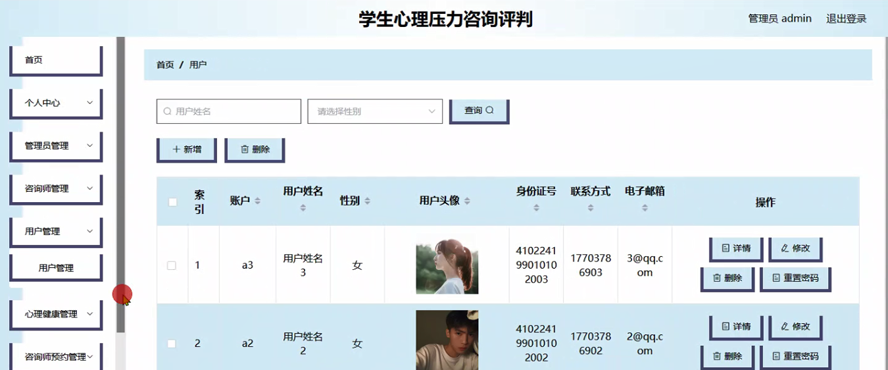Screen dimensions: 888x370
Task: Click 管理员 admin label
Action: point(780,19)
